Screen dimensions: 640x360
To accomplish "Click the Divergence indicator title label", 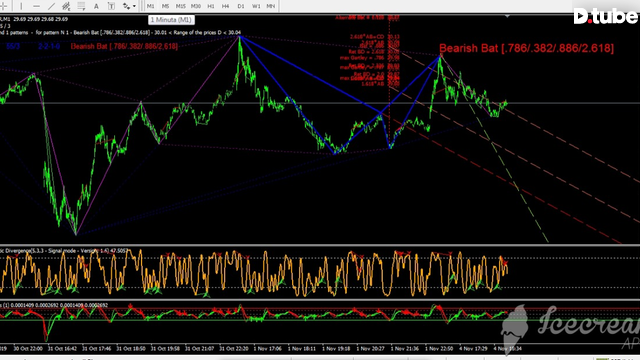I will point(64,251).
